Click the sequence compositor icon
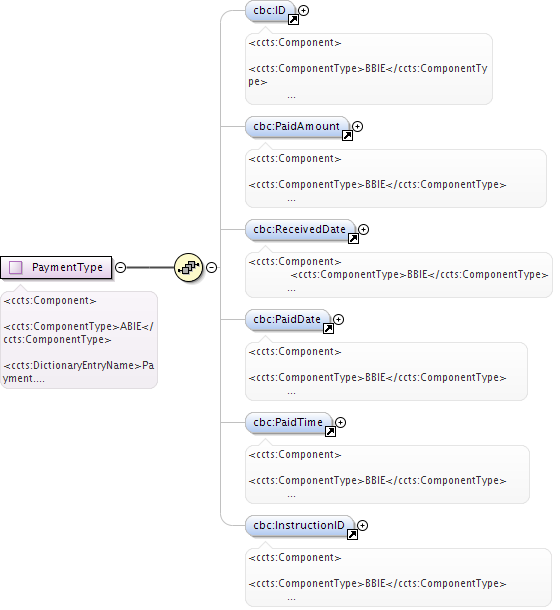The height and width of the screenshot is (610, 560). [189, 268]
